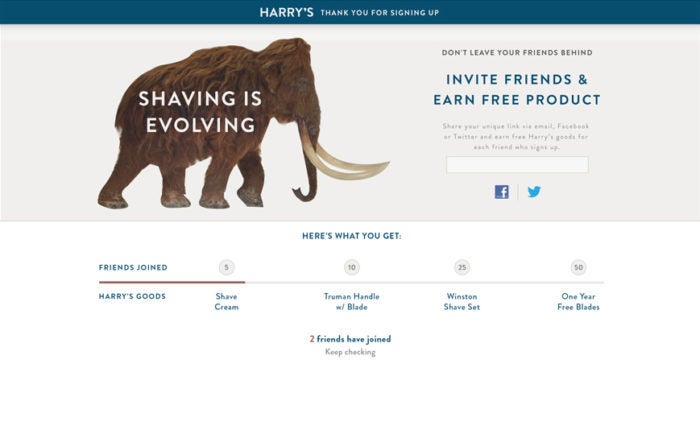Image resolution: width=700 pixels, height=438 pixels.
Task: Click the Shave Cream reward label
Action: 226,302
